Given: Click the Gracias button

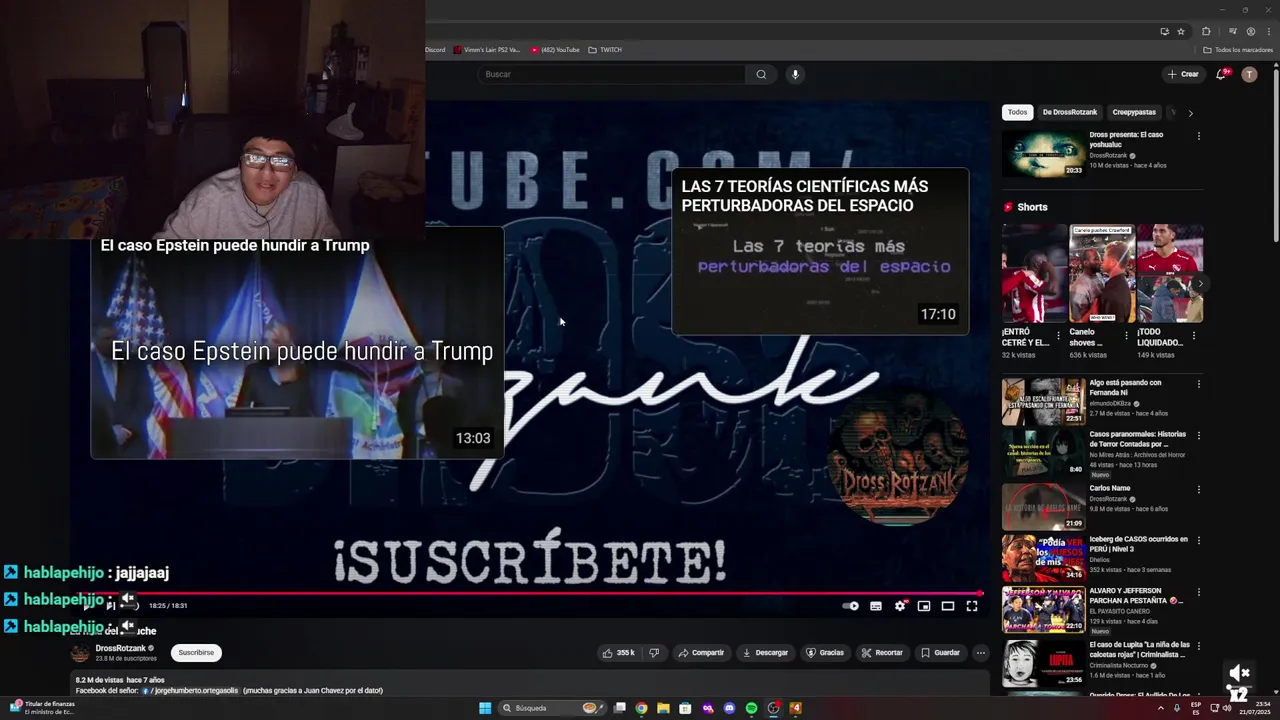Looking at the screenshot, I should click(825, 653).
